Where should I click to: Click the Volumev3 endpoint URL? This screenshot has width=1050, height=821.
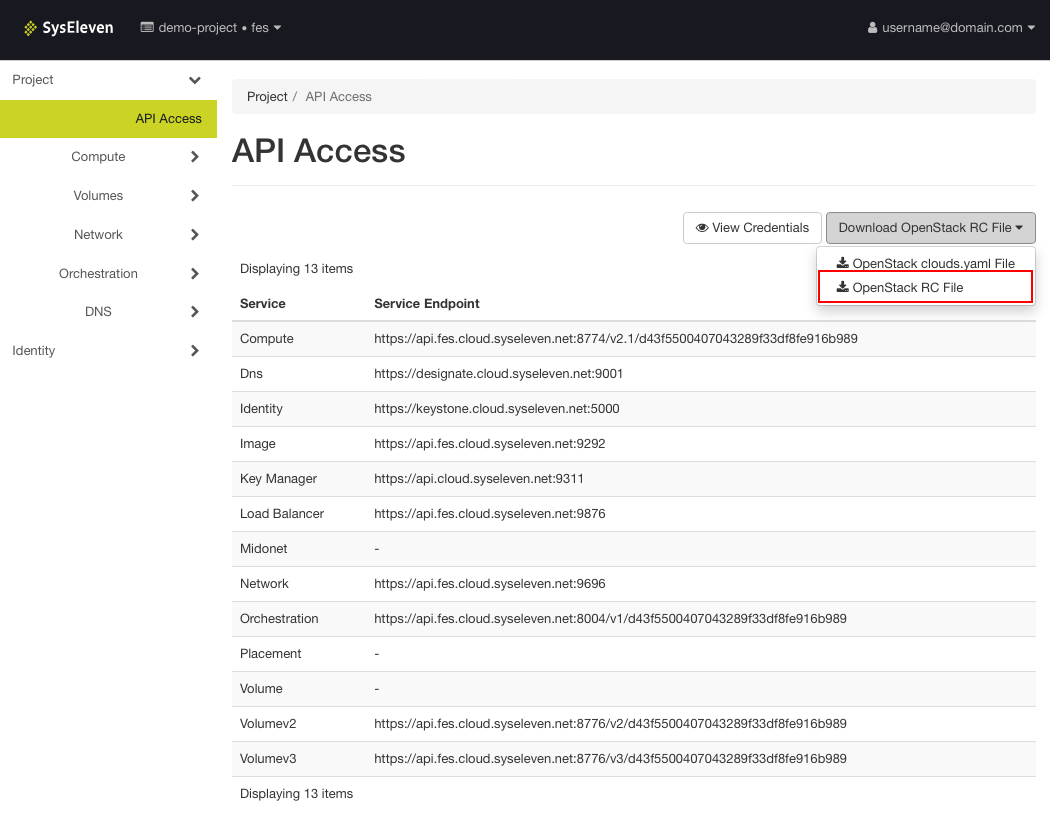point(610,758)
